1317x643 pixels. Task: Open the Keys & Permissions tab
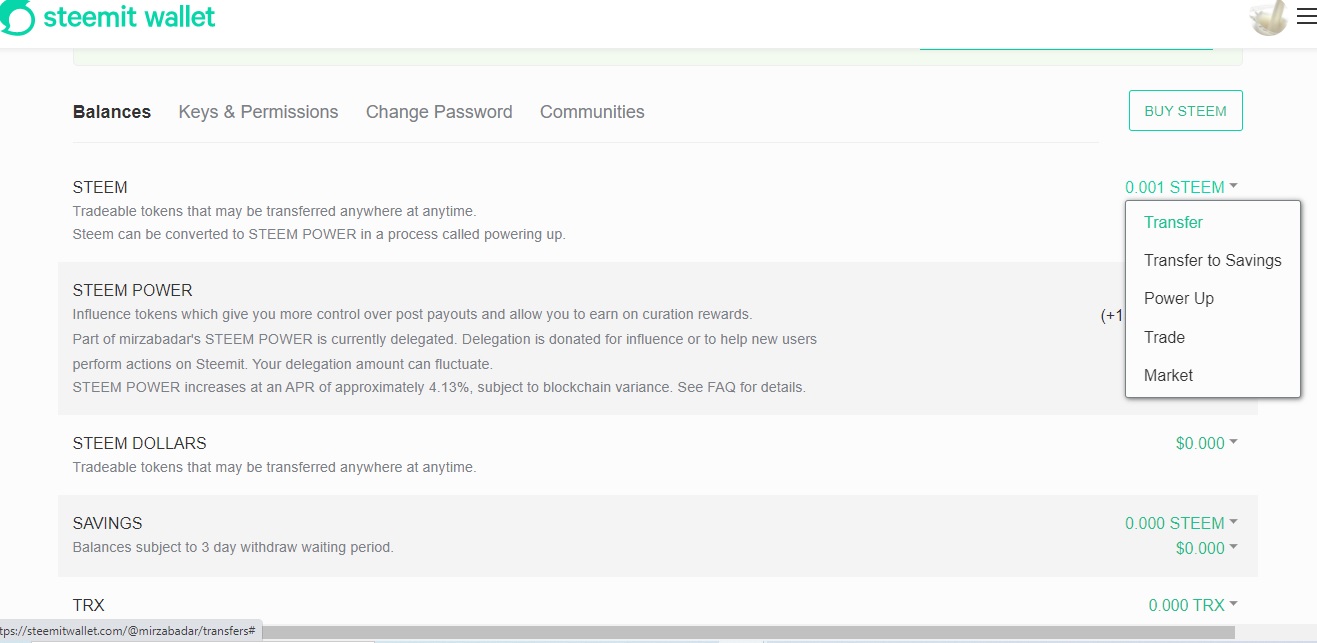coord(258,112)
